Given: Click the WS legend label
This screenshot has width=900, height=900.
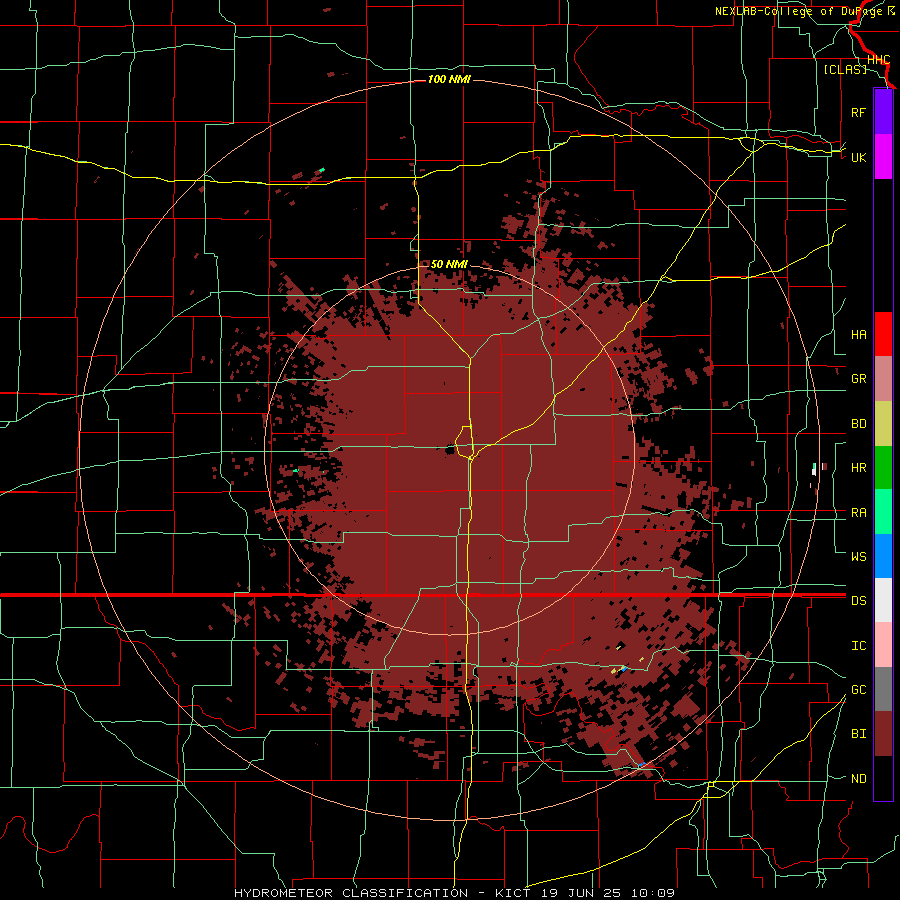Looking at the screenshot, I should click(x=858, y=556).
